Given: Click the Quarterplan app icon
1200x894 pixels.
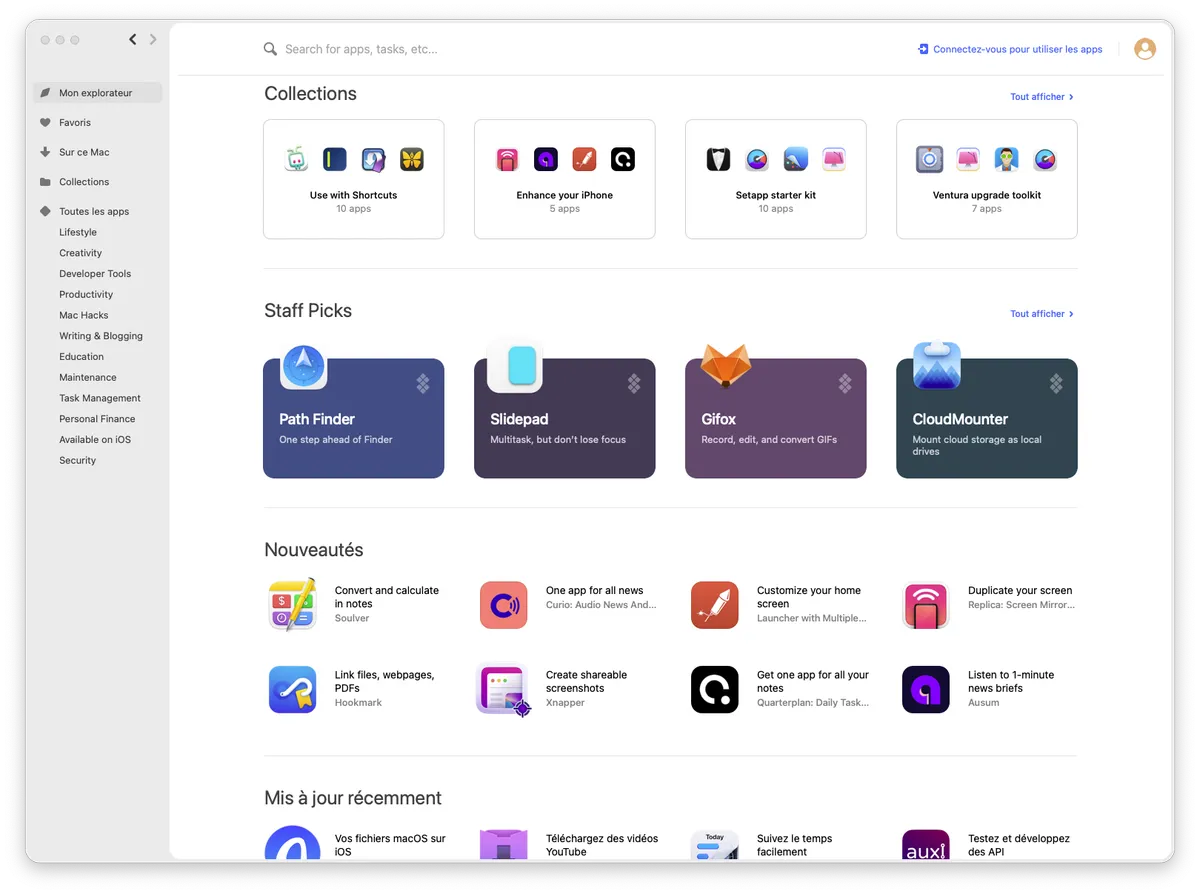Looking at the screenshot, I should click(x=714, y=689).
